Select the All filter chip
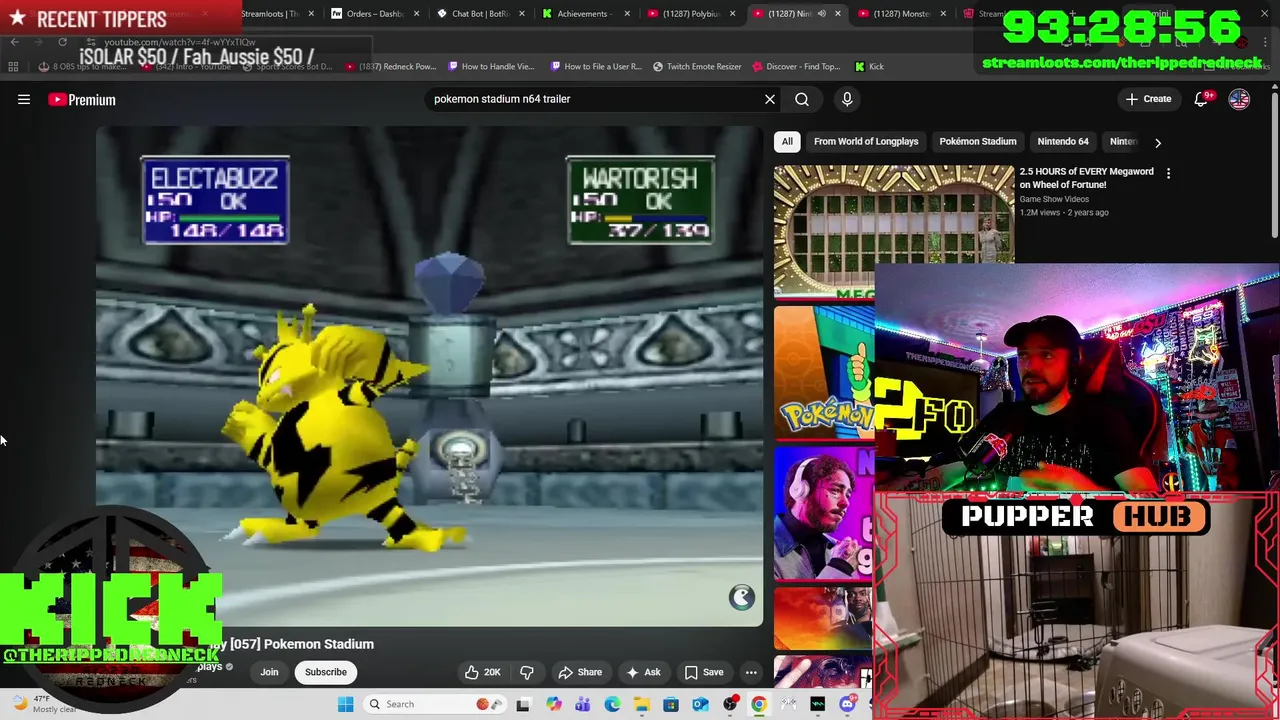The width and height of the screenshot is (1280, 720). pos(787,142)
